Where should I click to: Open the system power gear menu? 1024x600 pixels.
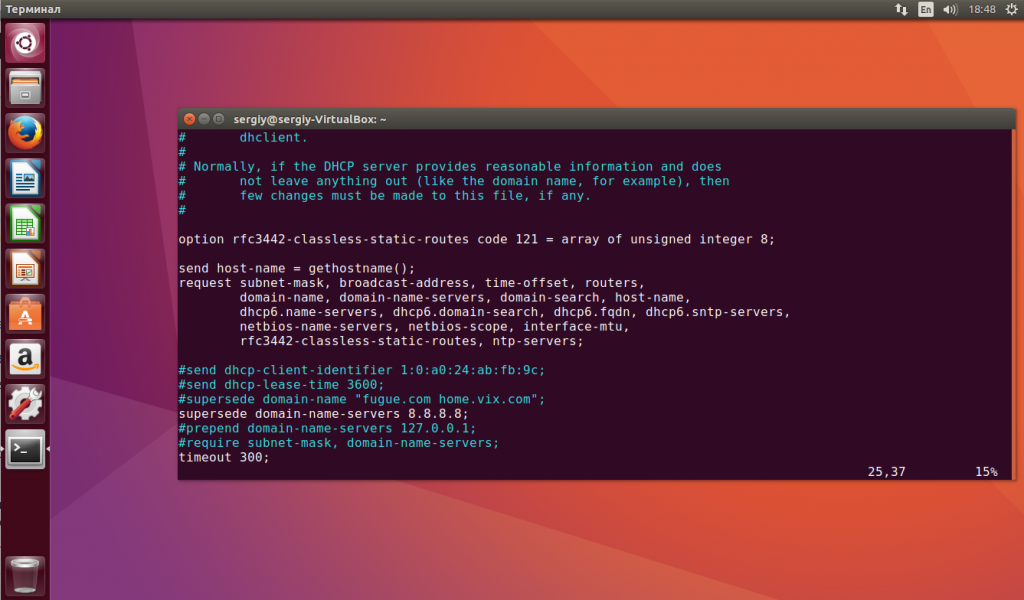click(1011, 9)
